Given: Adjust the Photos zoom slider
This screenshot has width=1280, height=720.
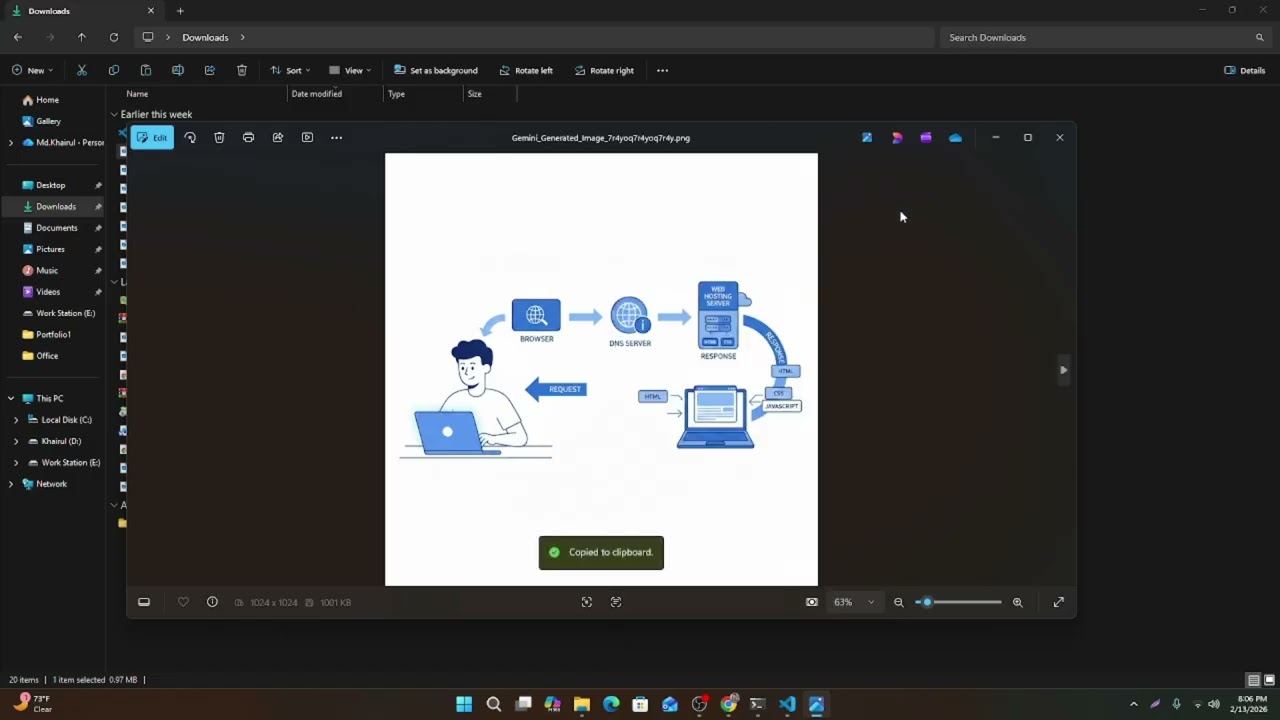Looking at the screenshot, I should pos(958,602).
